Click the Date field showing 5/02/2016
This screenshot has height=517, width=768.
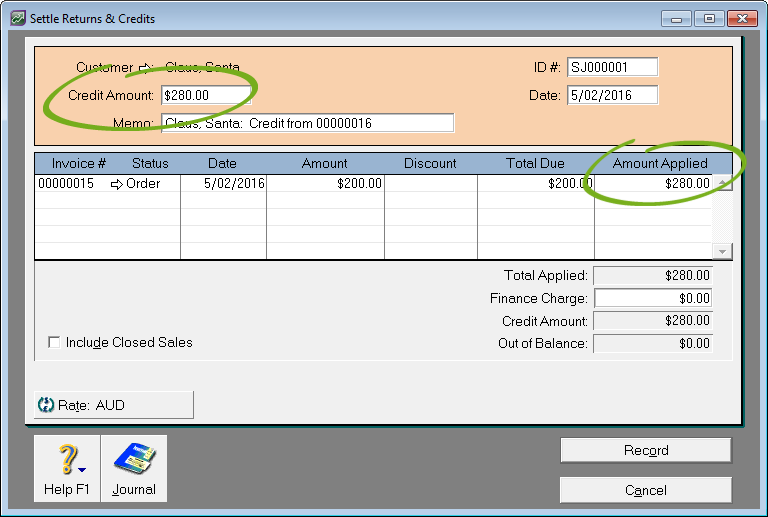coord(612,95)
